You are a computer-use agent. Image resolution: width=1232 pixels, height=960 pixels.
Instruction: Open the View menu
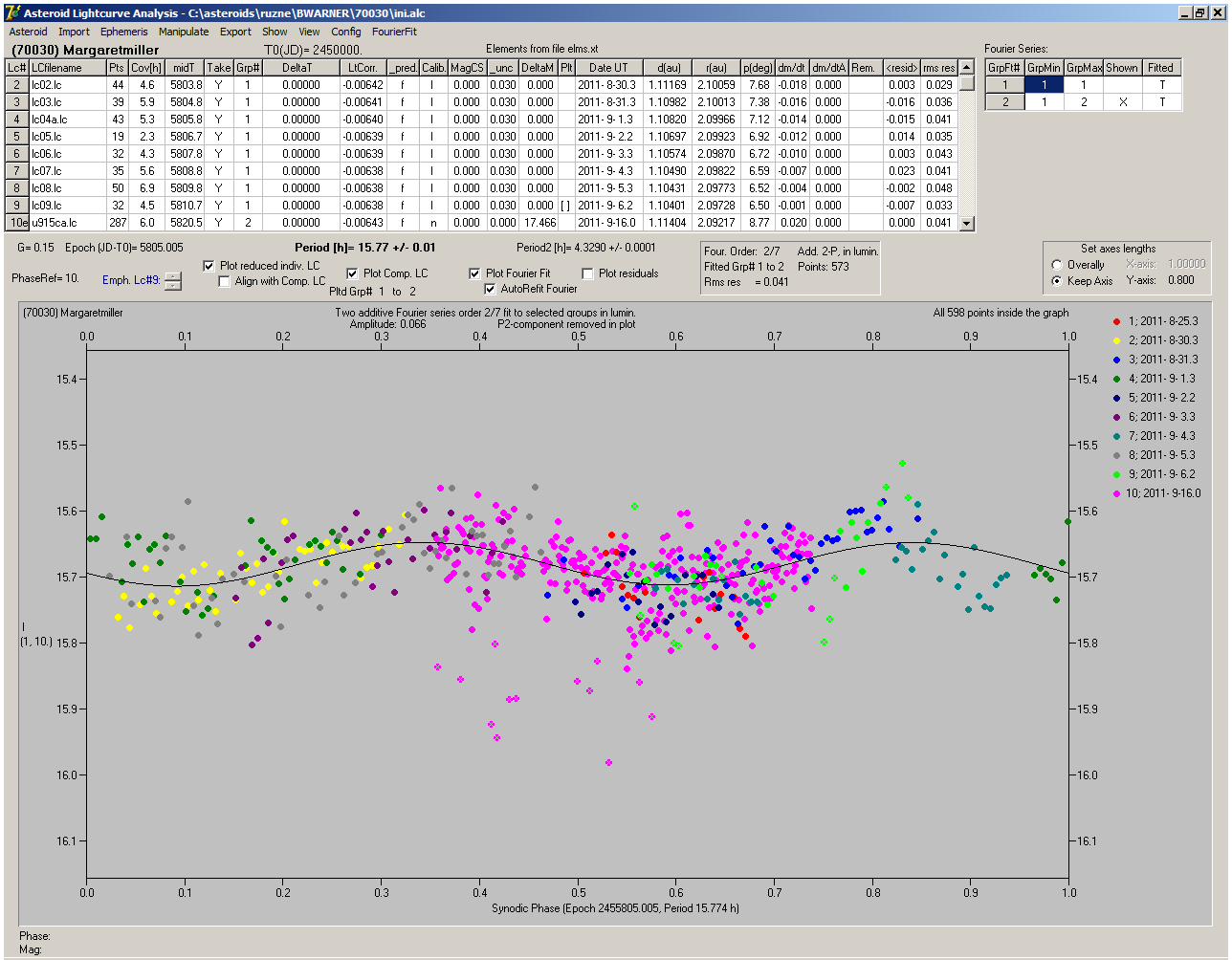click(309, 32)
